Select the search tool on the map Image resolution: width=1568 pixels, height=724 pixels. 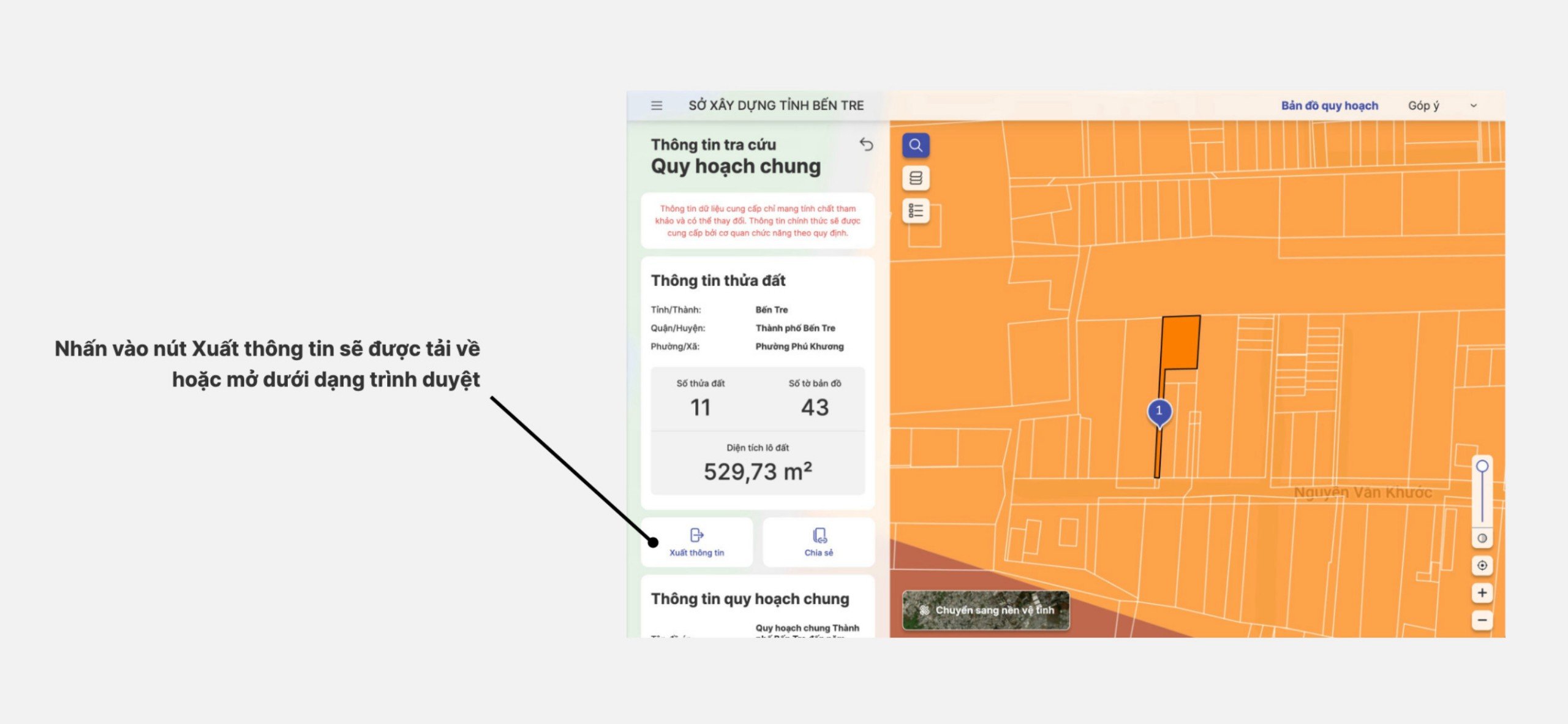point(915,146)
